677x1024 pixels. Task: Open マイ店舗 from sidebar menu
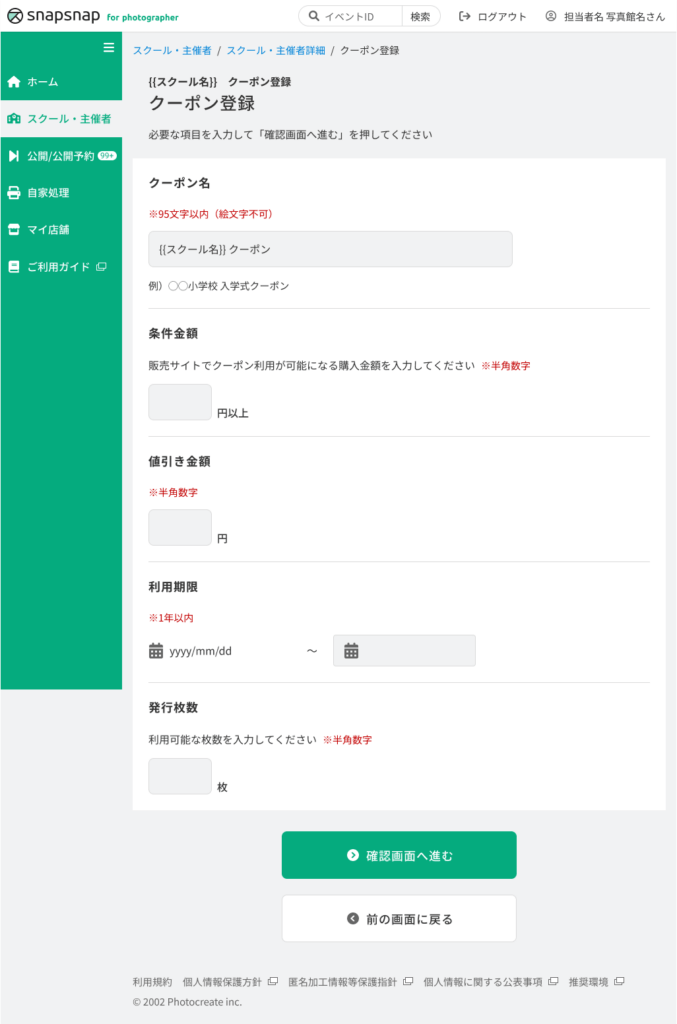pos(48,230)
